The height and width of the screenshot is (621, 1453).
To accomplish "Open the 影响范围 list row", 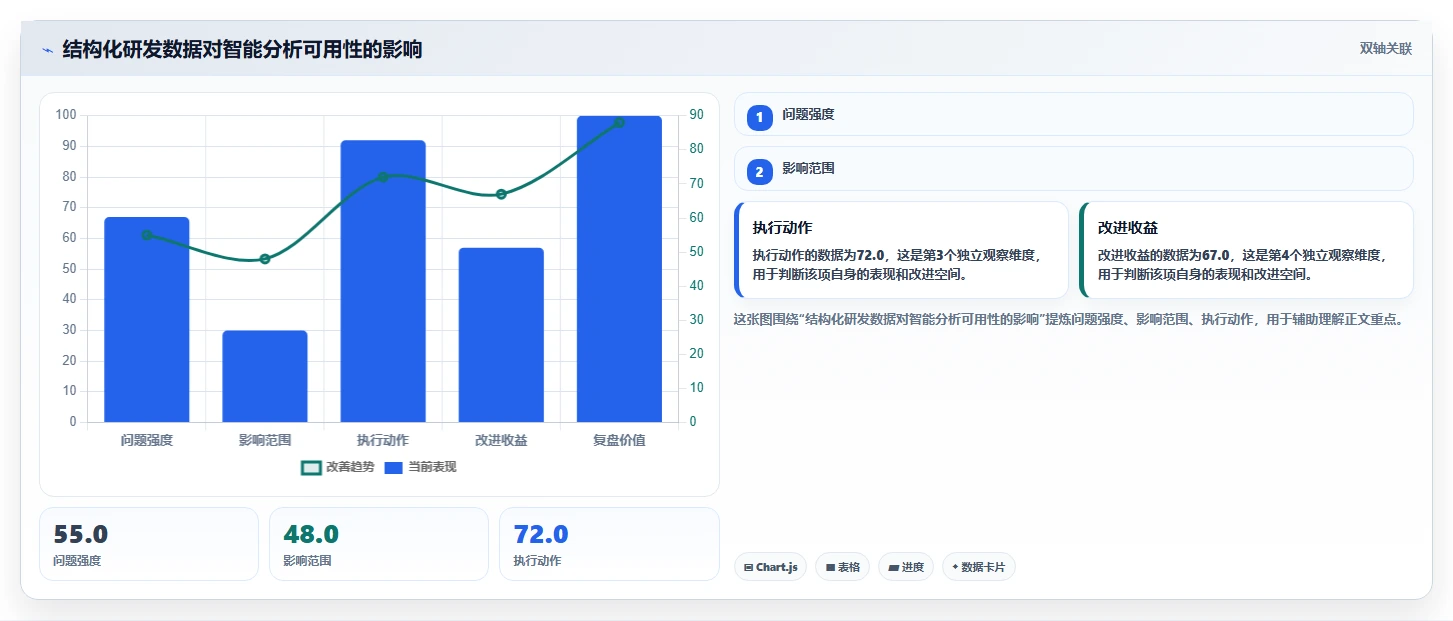I will (x=1074, y=169).
